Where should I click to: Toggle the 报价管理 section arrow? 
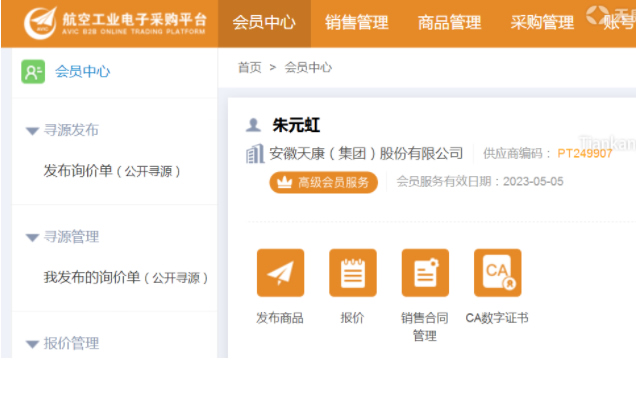(x=32, y=344)
